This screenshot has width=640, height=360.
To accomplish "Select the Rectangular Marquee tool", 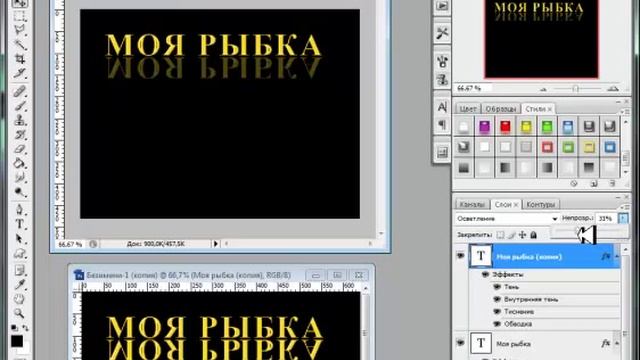I will coord(20,16).
